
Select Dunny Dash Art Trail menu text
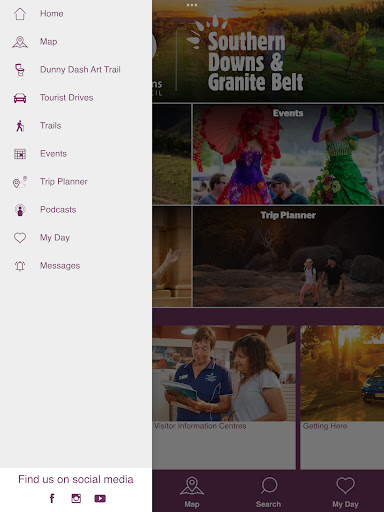click(x=80, y=69)
